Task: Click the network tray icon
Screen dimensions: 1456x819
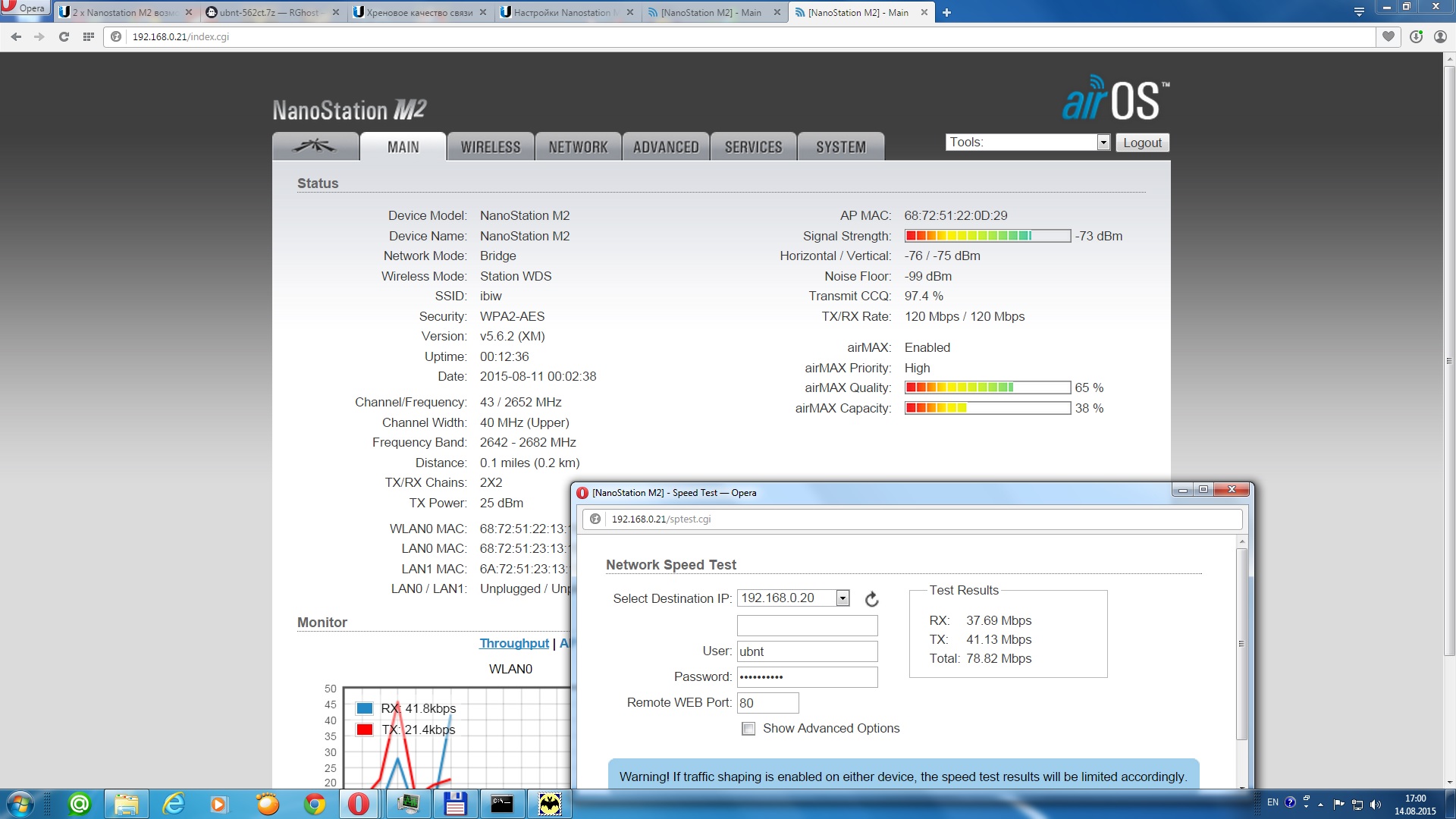Action: click(x=1357, y=805)
